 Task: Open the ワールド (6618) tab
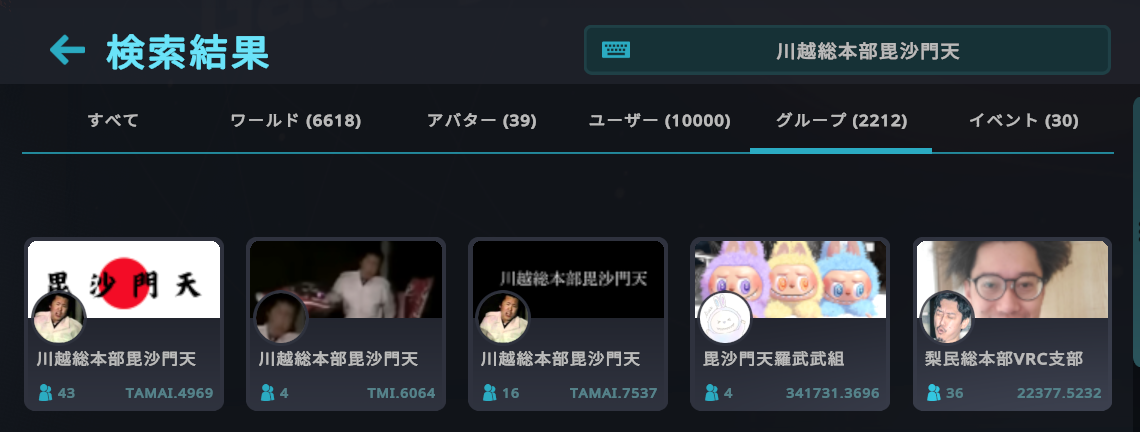pyautogui.click(x=295, y=121)
